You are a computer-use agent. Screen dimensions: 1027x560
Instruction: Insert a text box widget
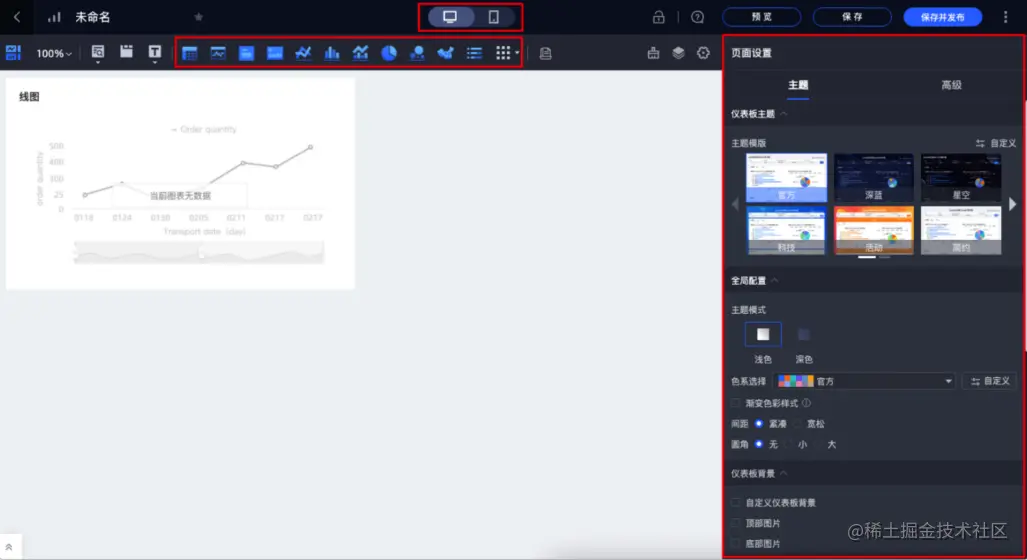click(x=155, y=53)
